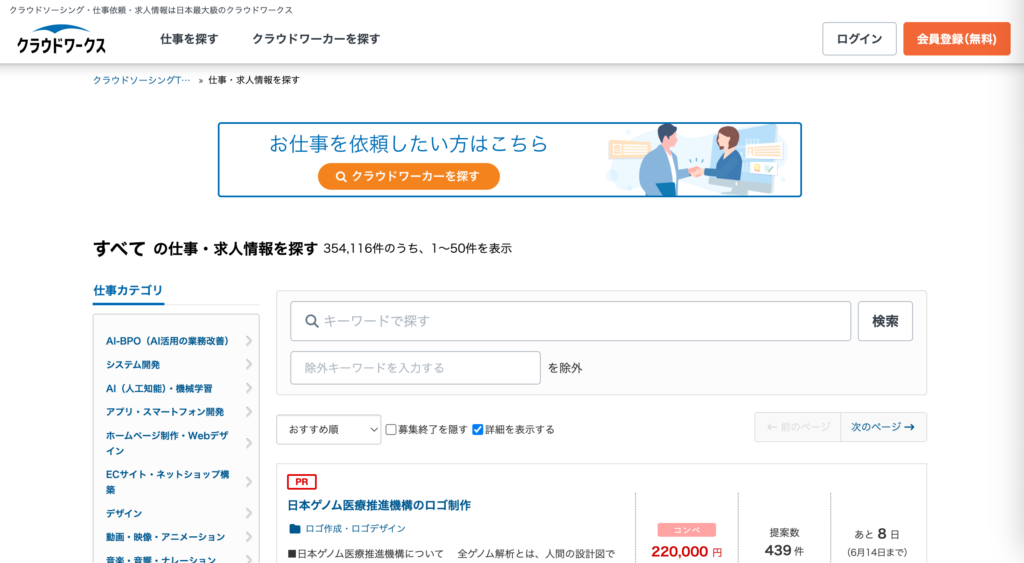Expand システム開発 category chevron
This screenshot has height=563, width=1024.
pos(249,364)
